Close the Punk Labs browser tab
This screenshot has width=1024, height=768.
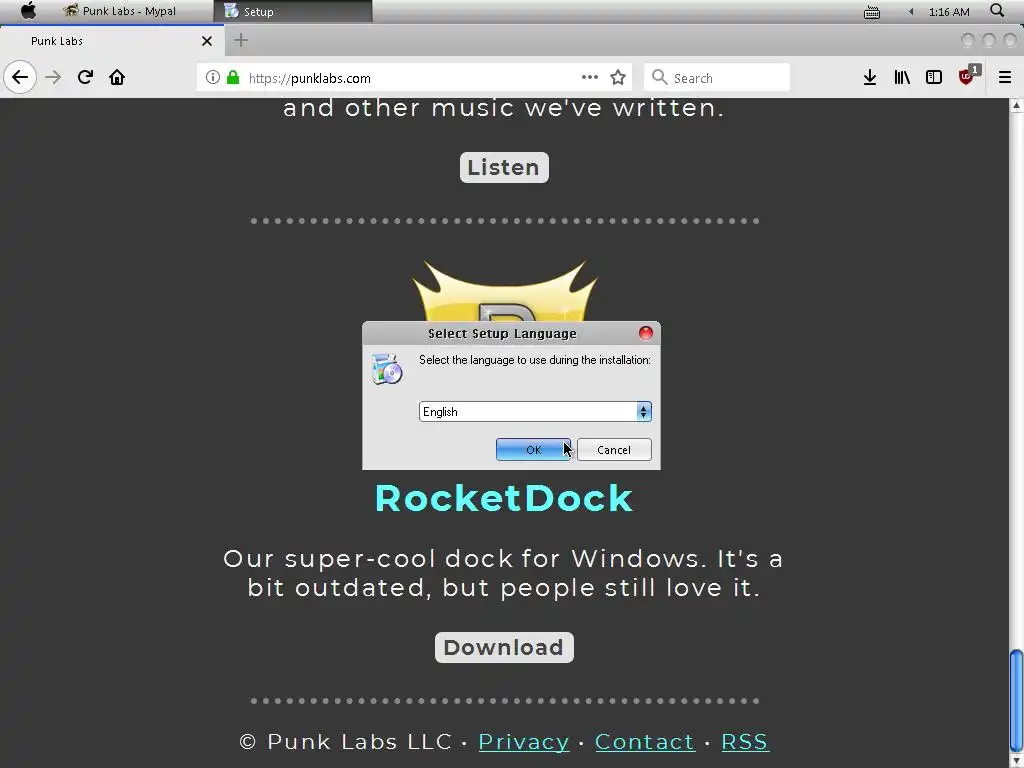point(207,41)
